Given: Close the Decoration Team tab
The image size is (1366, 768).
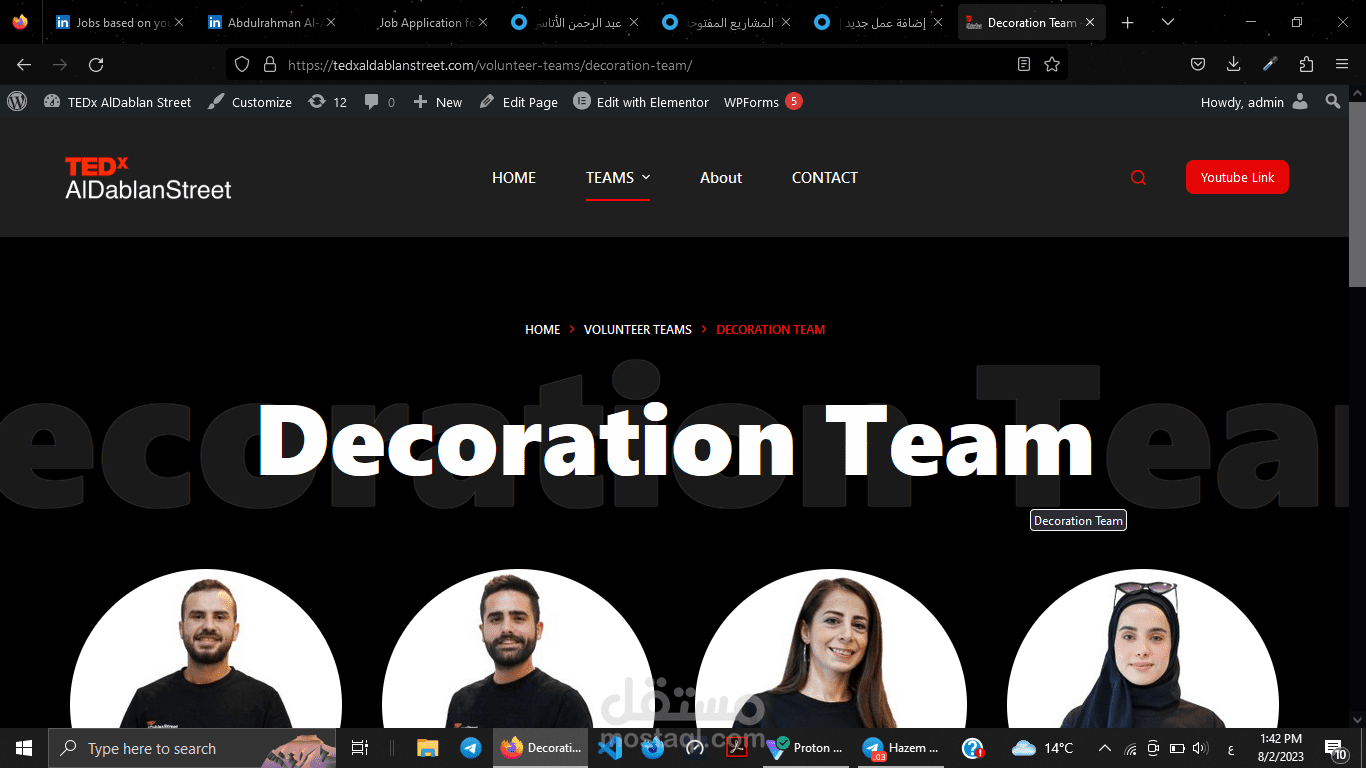Looking at the screenshot, I should [1090, 22].
